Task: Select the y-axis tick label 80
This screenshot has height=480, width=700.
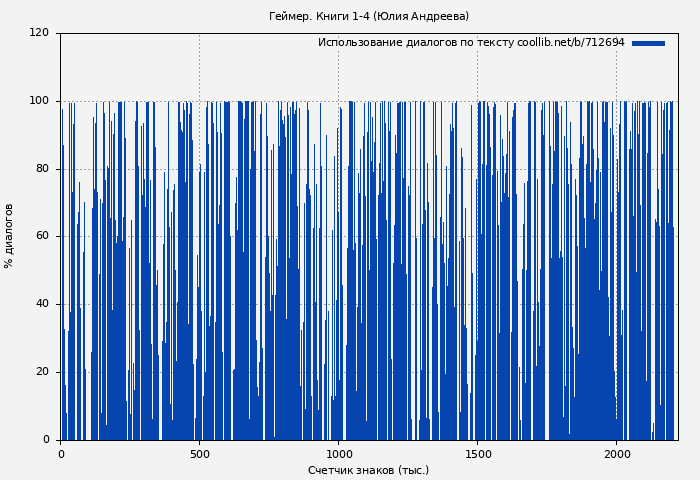Action: [x=42, y=169]
